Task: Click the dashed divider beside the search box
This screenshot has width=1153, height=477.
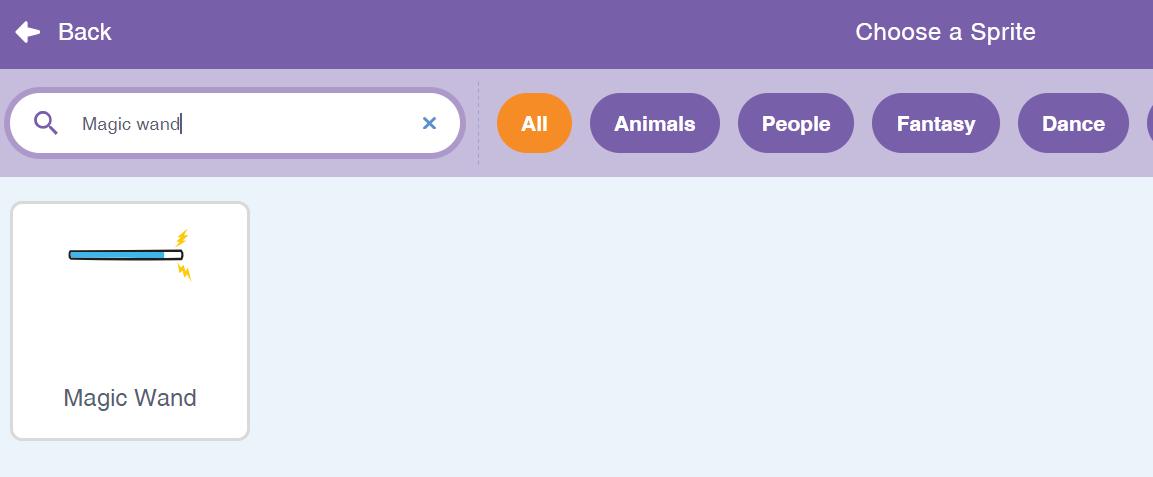Action: 478,123
